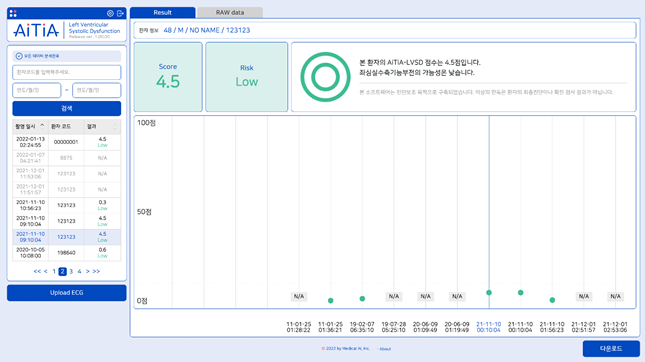645x362 pixels.
Task: Toggle the analysis-complete check circle
Action: click(19, 56)
